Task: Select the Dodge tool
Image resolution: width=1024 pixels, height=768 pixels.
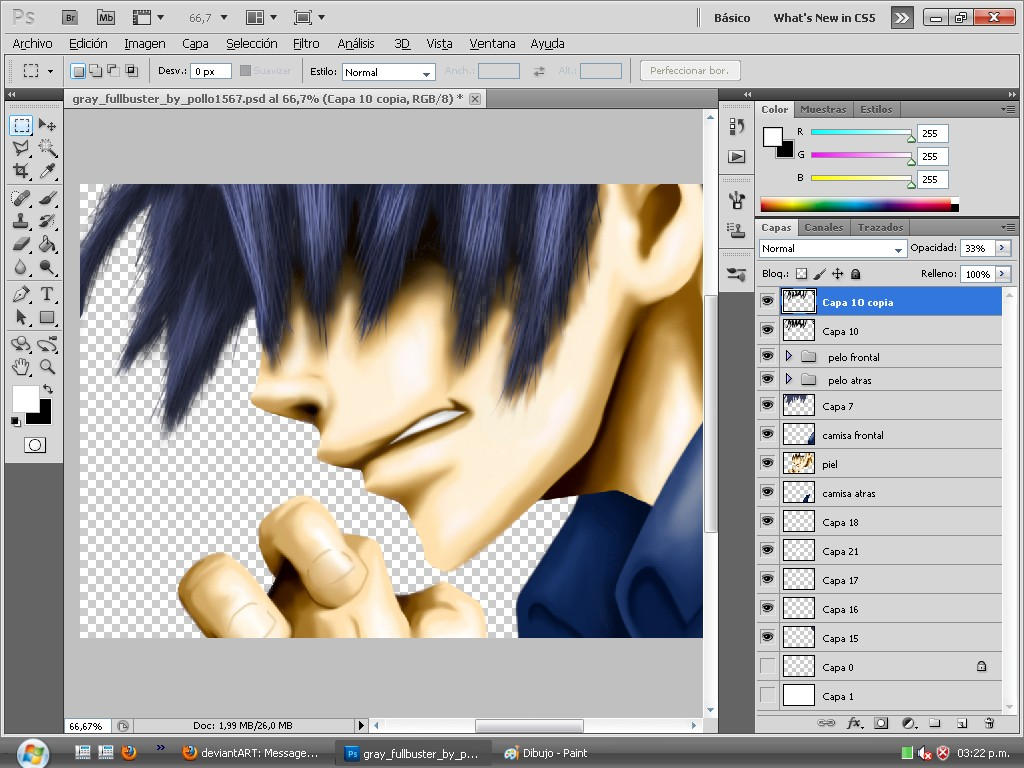Action: (47, 267)
